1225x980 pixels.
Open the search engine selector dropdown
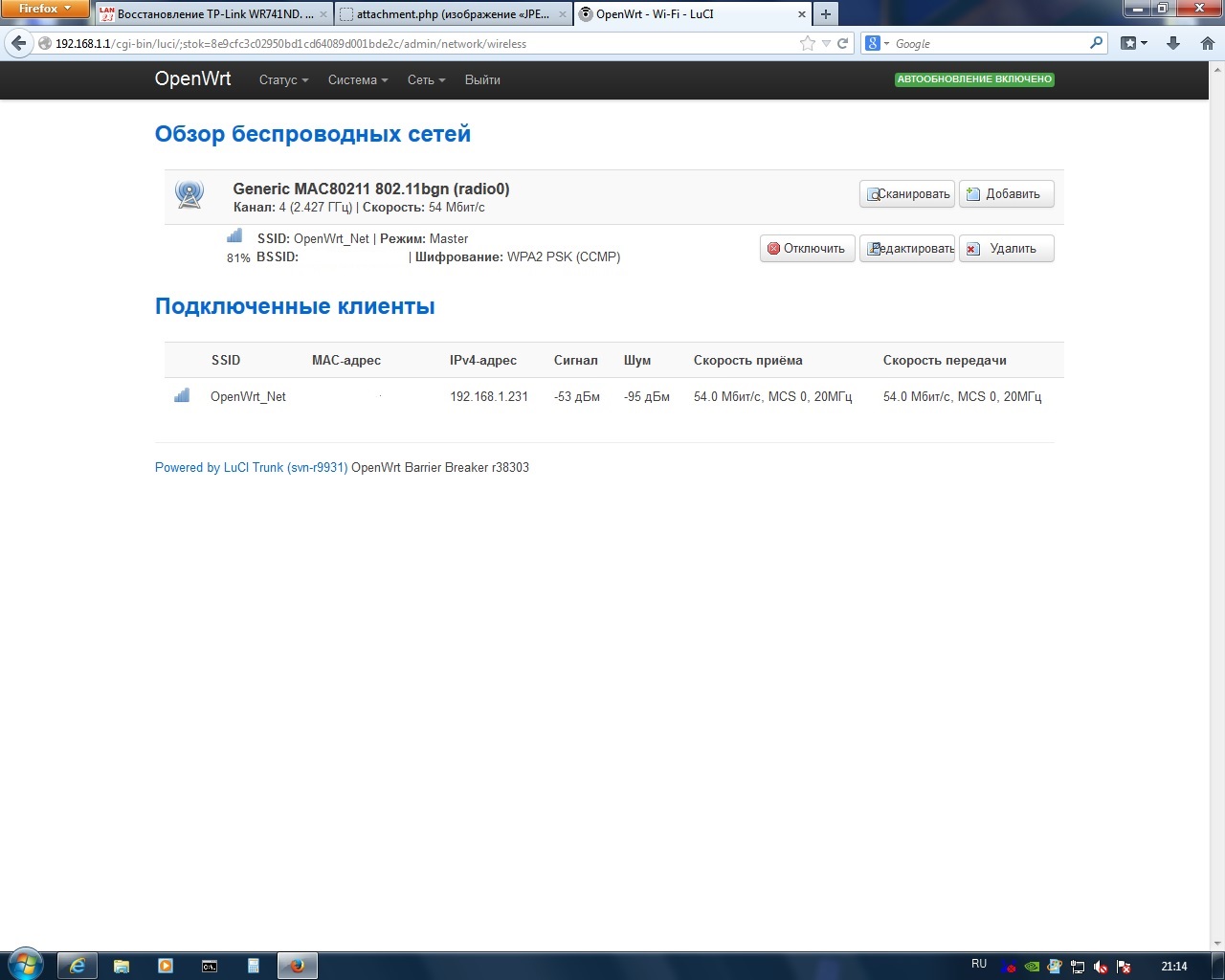[878, 43]
